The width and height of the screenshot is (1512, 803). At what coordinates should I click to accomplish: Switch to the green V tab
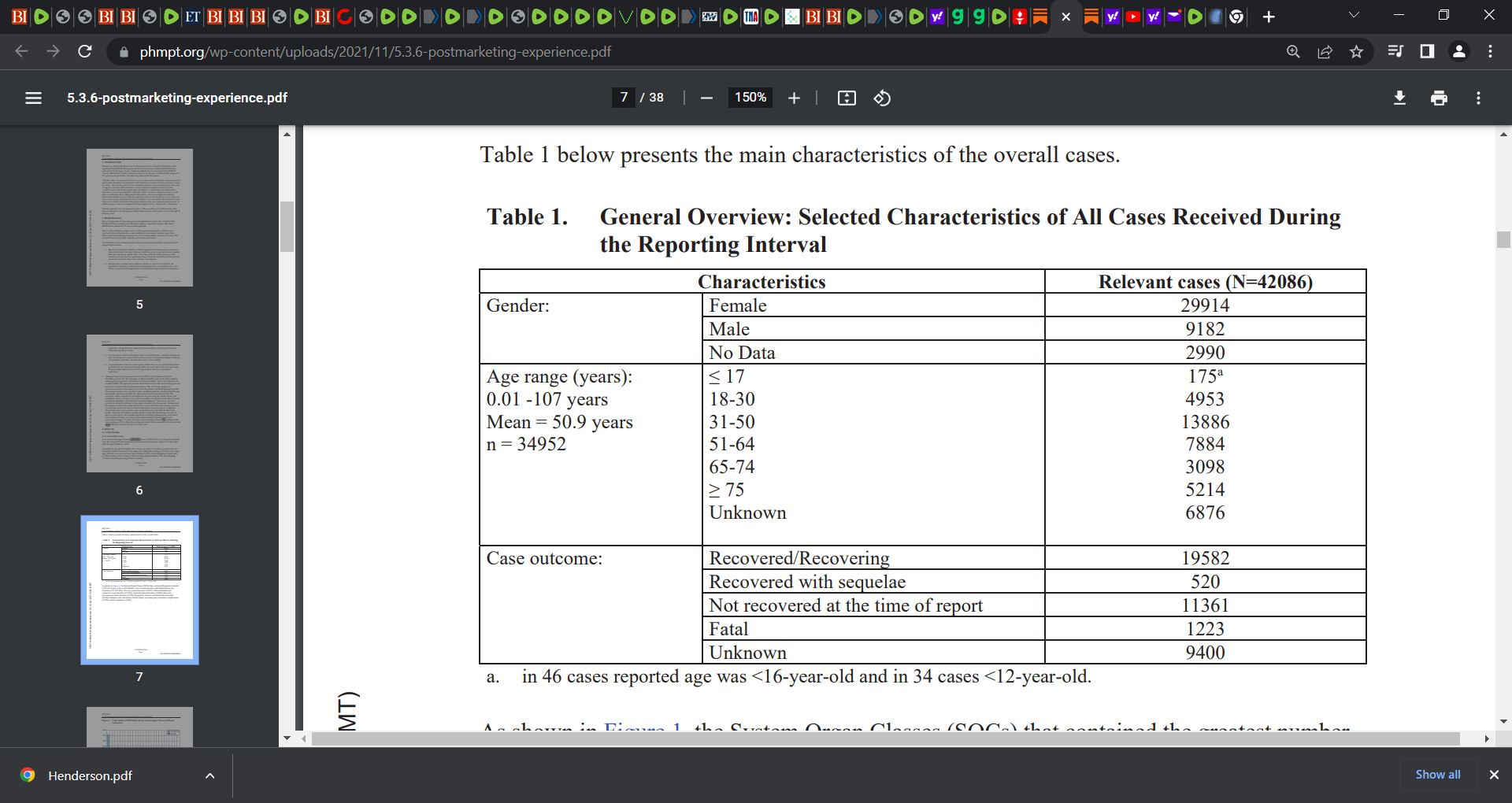point(625,17)
